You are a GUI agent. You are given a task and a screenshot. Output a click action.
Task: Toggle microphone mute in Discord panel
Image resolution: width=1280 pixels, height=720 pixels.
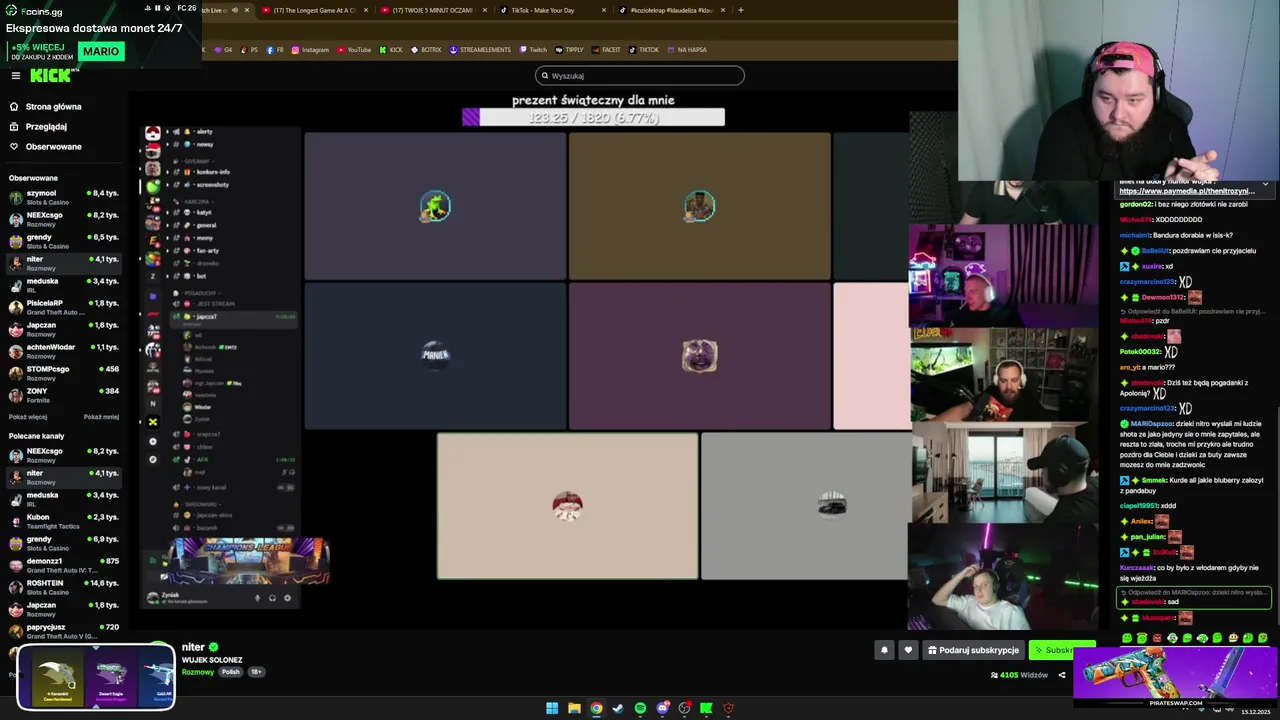[x=257, y=598]
